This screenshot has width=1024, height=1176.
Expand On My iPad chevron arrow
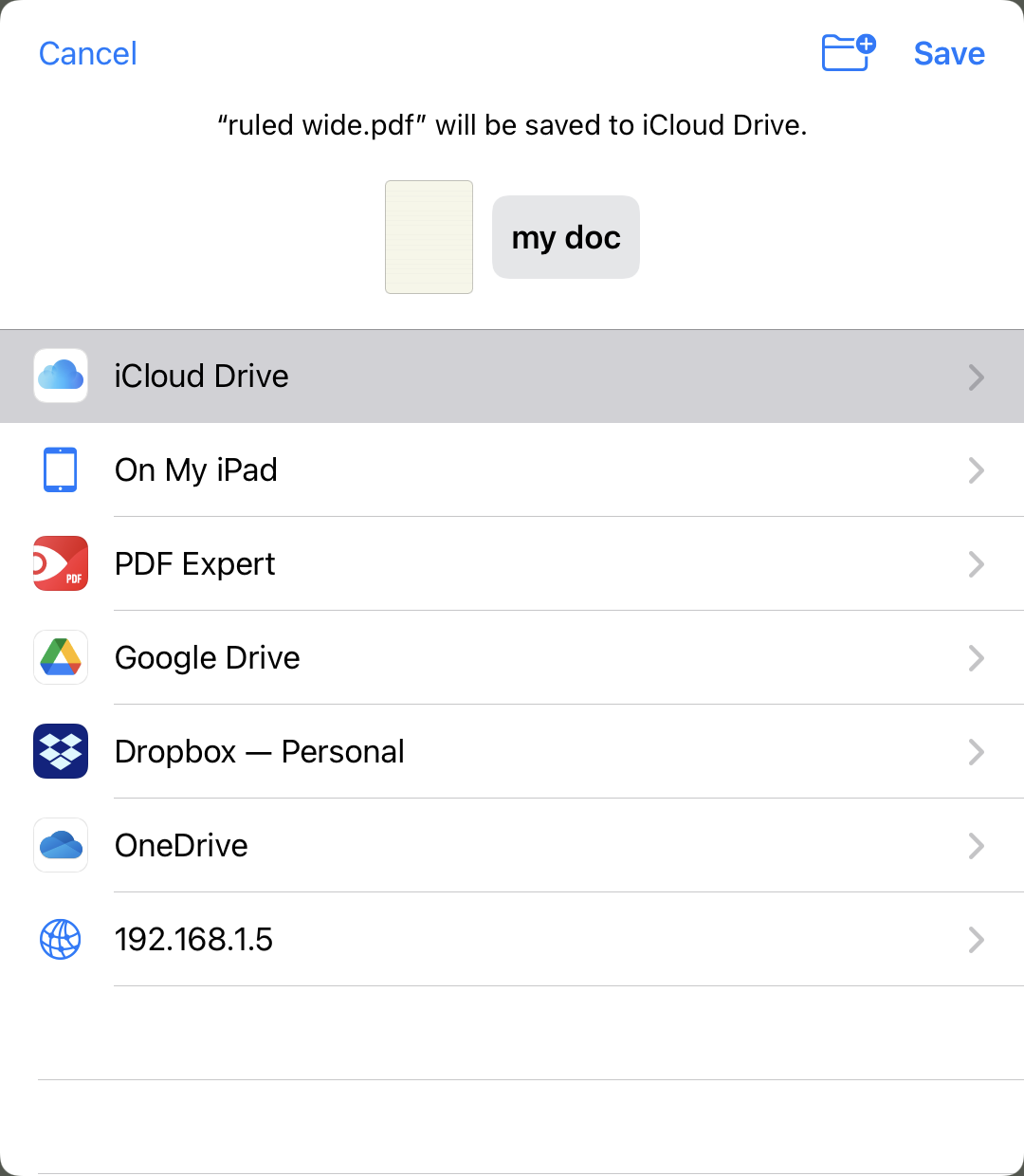tap(976, 470)
